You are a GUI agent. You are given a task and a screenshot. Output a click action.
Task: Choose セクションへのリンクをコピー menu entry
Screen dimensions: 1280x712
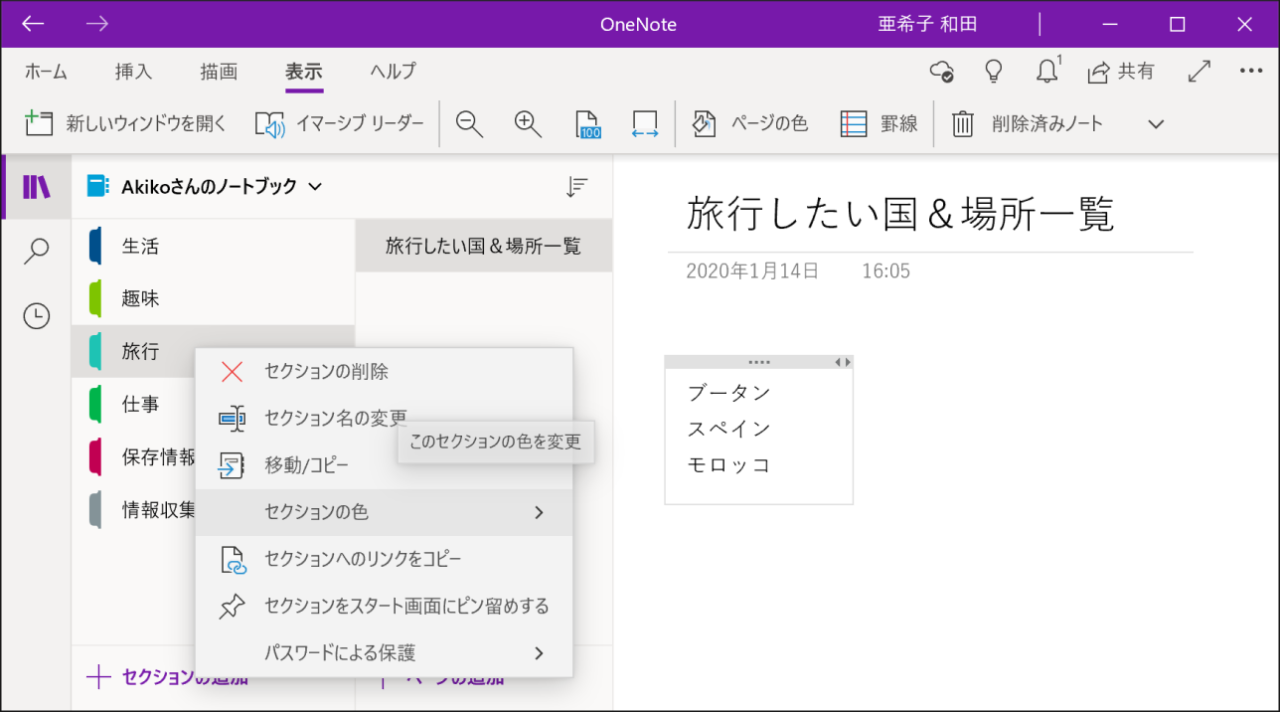[362, 559]
